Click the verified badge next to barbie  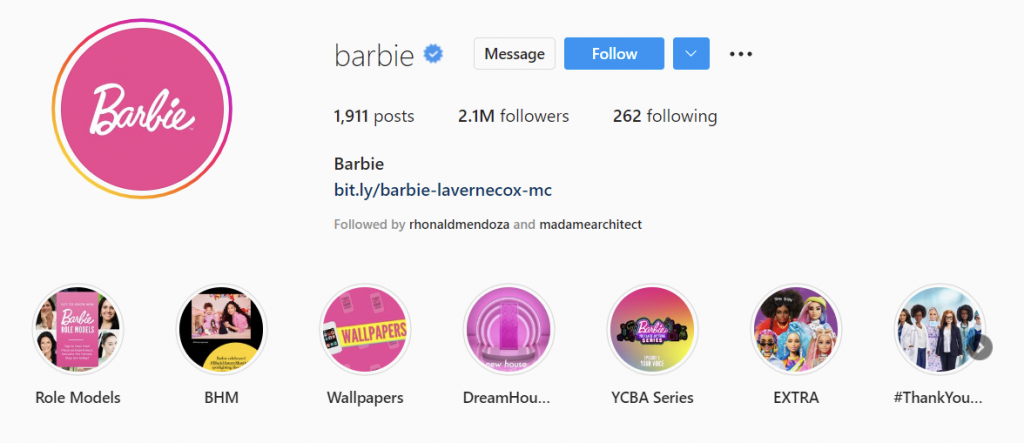pos(433,54)
